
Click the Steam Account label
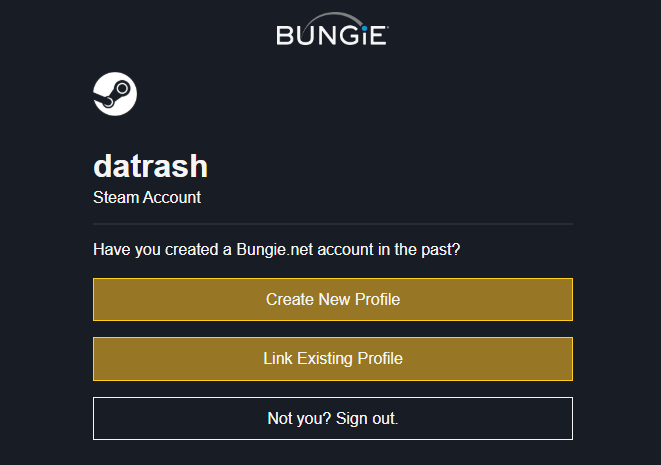tap(147, 198)
